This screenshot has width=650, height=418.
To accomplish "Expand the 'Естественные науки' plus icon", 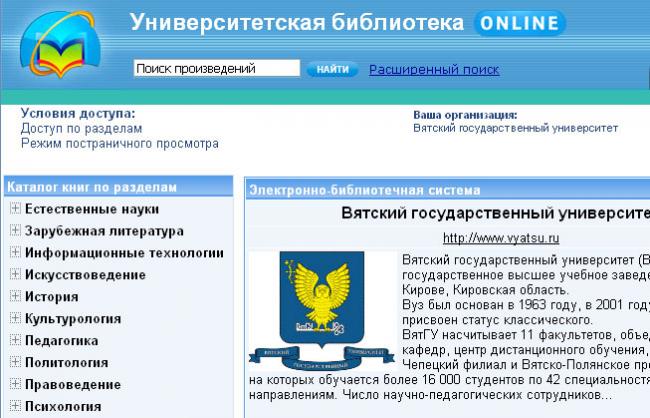I will tap(15, 209).
